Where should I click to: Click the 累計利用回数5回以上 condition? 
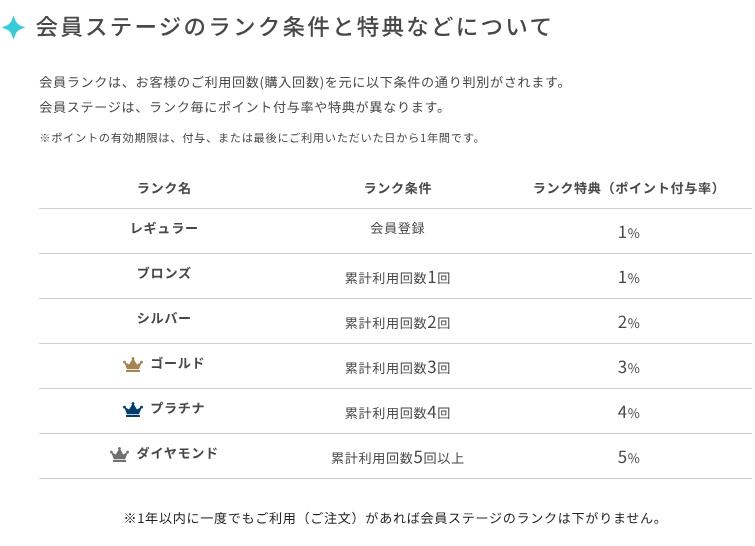(x=397, y=457)
